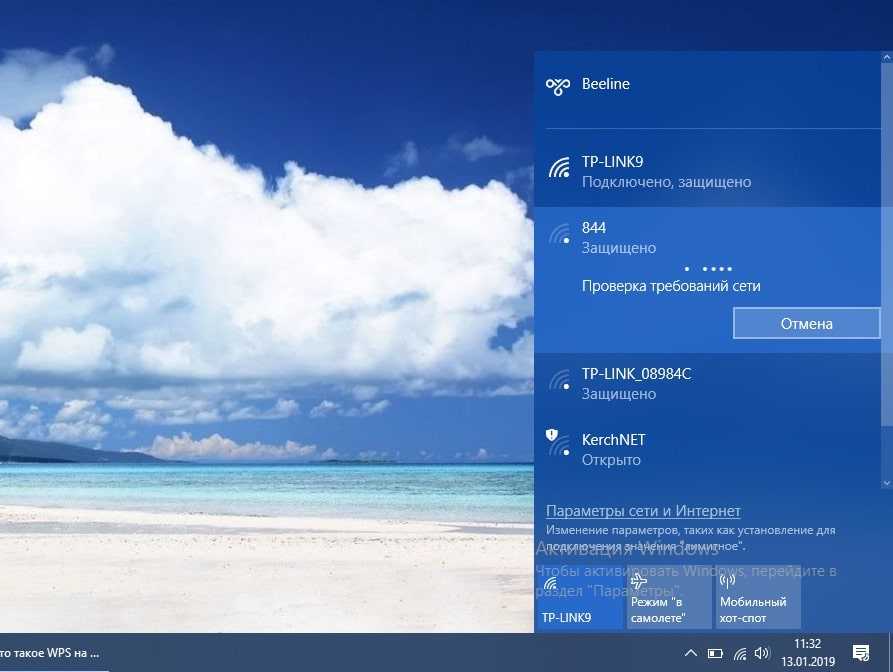Select the Beeline network entry
893x672 pixels.
coord(710,85)
